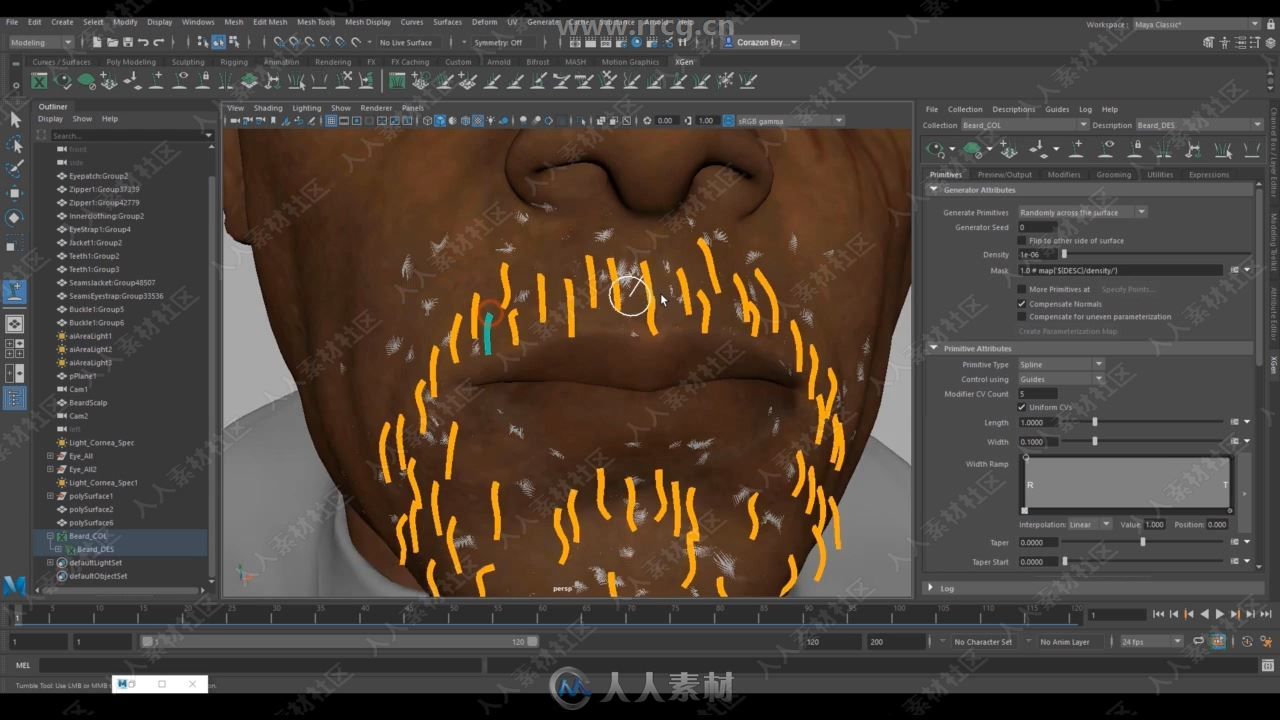Click the Save Scene disk icon
Viewport: 1280px width, 720px height.
(x=128, y=42)
